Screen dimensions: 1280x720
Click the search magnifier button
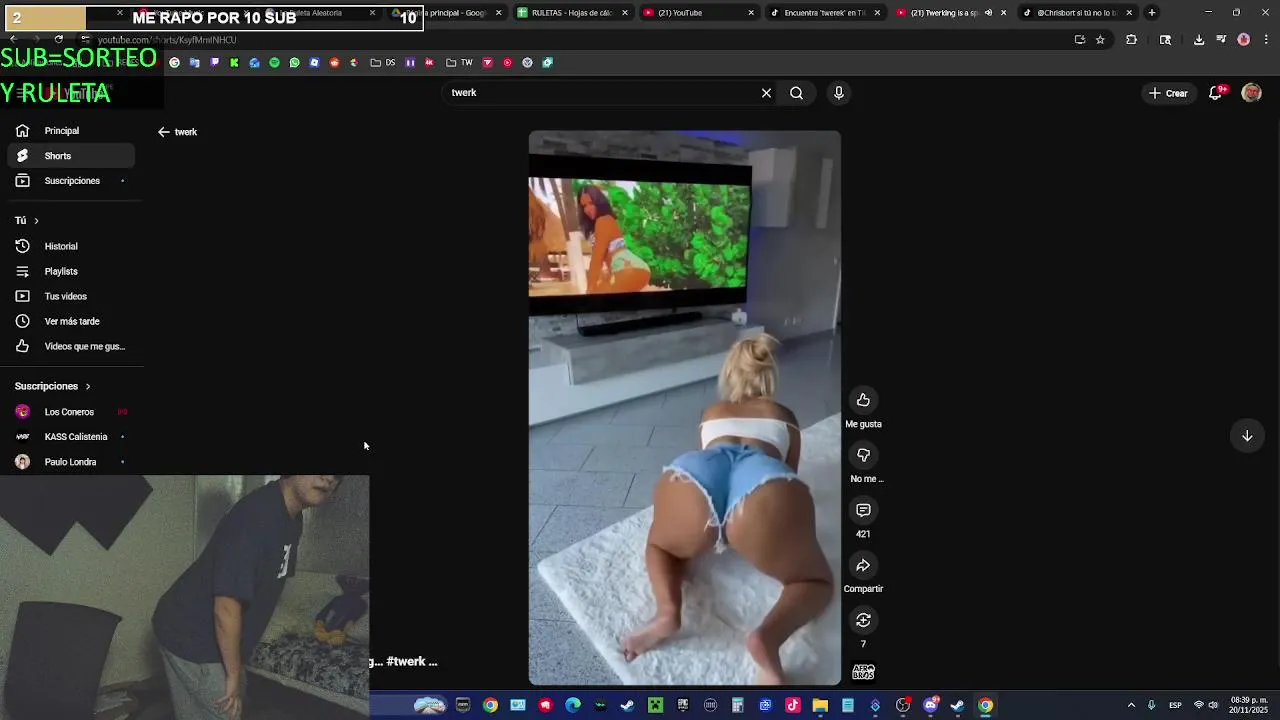point(796,93)
